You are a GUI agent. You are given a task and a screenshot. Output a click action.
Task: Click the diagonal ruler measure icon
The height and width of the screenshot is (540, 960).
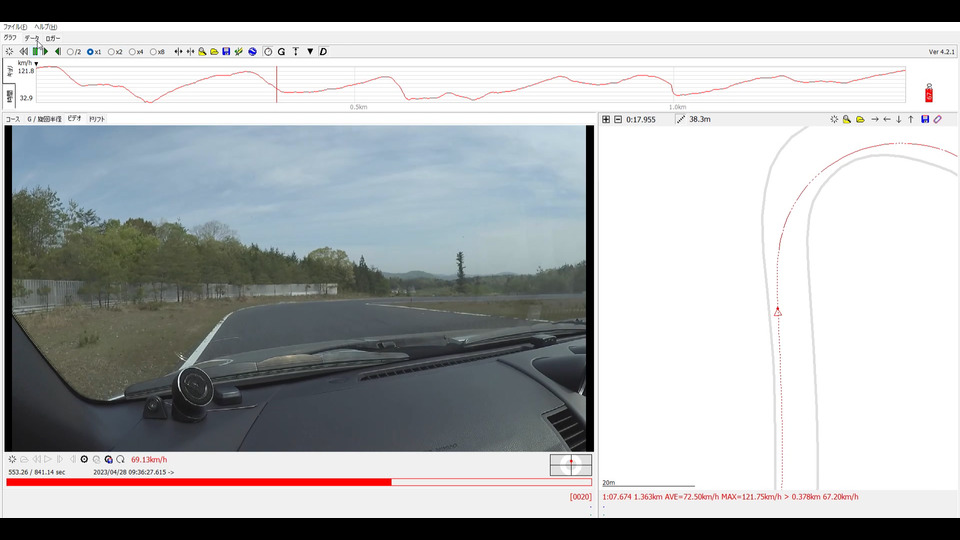[681, 119]
